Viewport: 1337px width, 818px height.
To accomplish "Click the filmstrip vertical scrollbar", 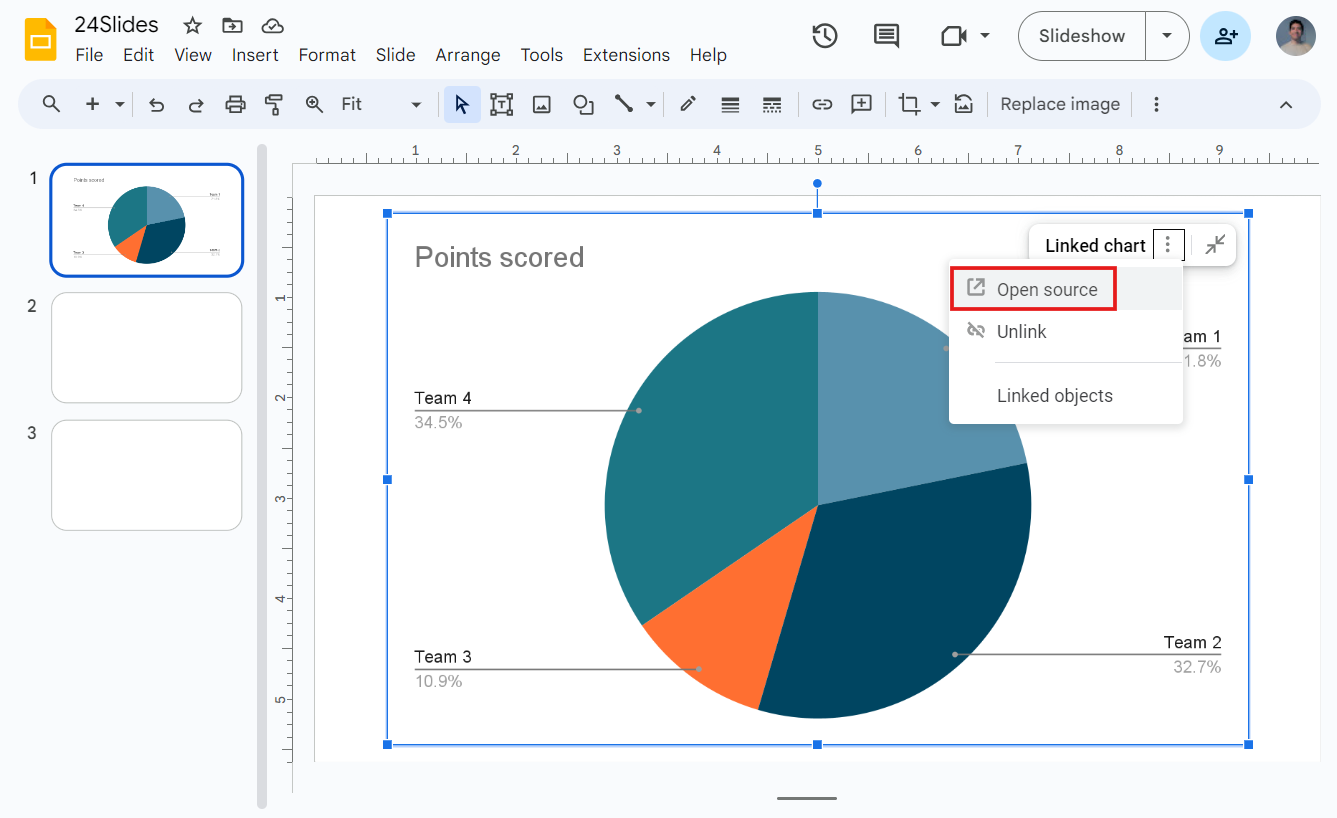I will point(262,475).
